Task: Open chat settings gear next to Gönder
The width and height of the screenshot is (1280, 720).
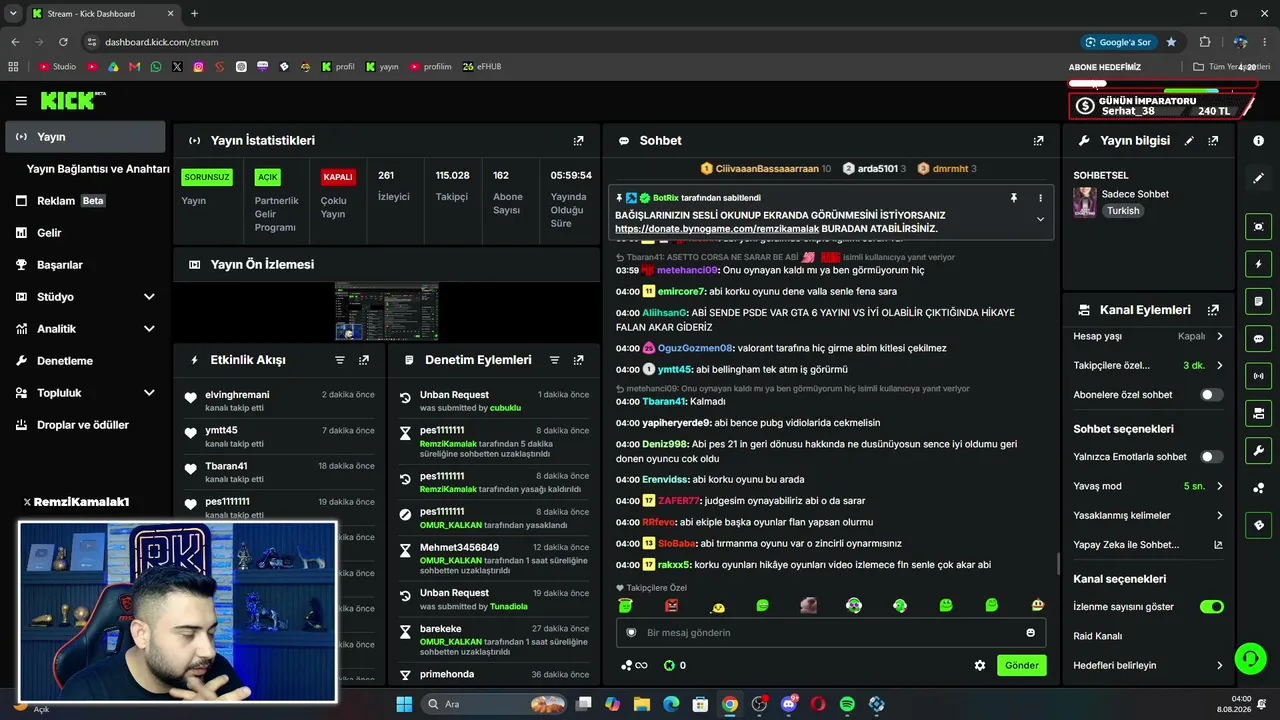Action: click(x=980, y=665)
